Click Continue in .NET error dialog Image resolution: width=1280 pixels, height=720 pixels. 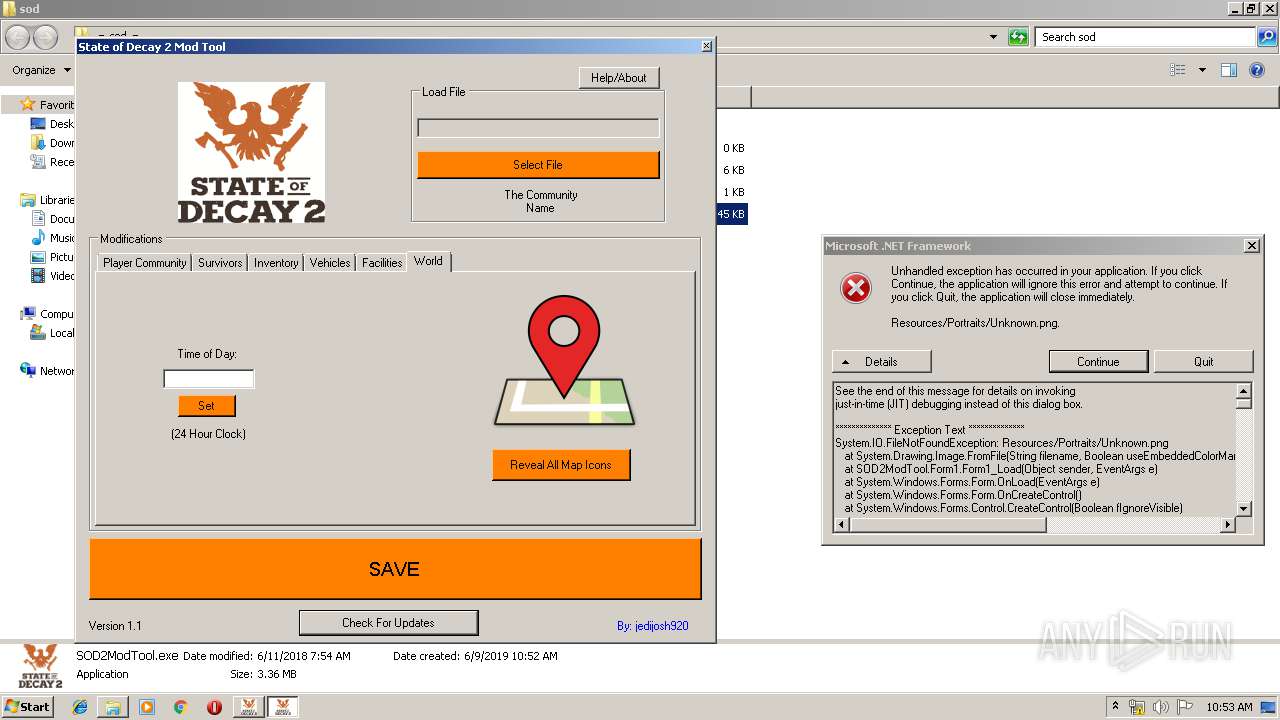(1098, 361)
